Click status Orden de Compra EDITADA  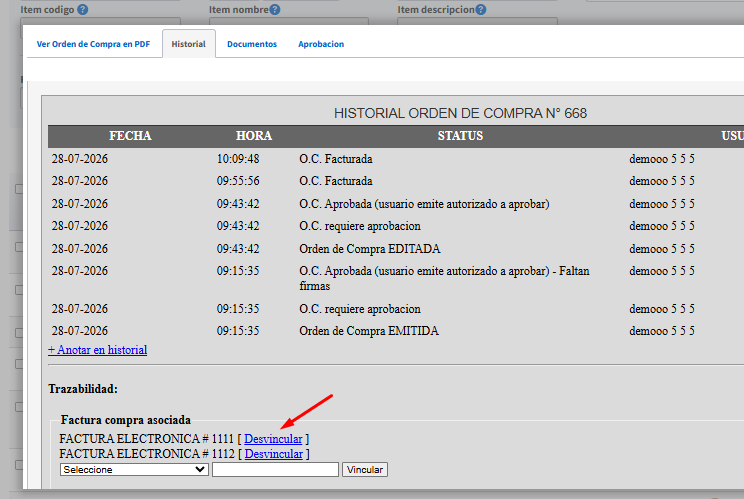(370, 249)
